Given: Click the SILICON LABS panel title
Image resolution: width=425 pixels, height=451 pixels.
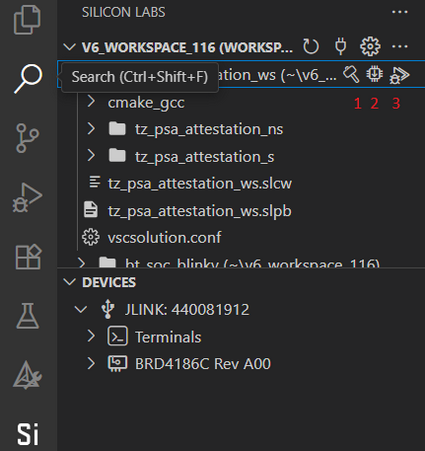Looking at the screenshot, I should pyautogui.click(x=124, y=12).
